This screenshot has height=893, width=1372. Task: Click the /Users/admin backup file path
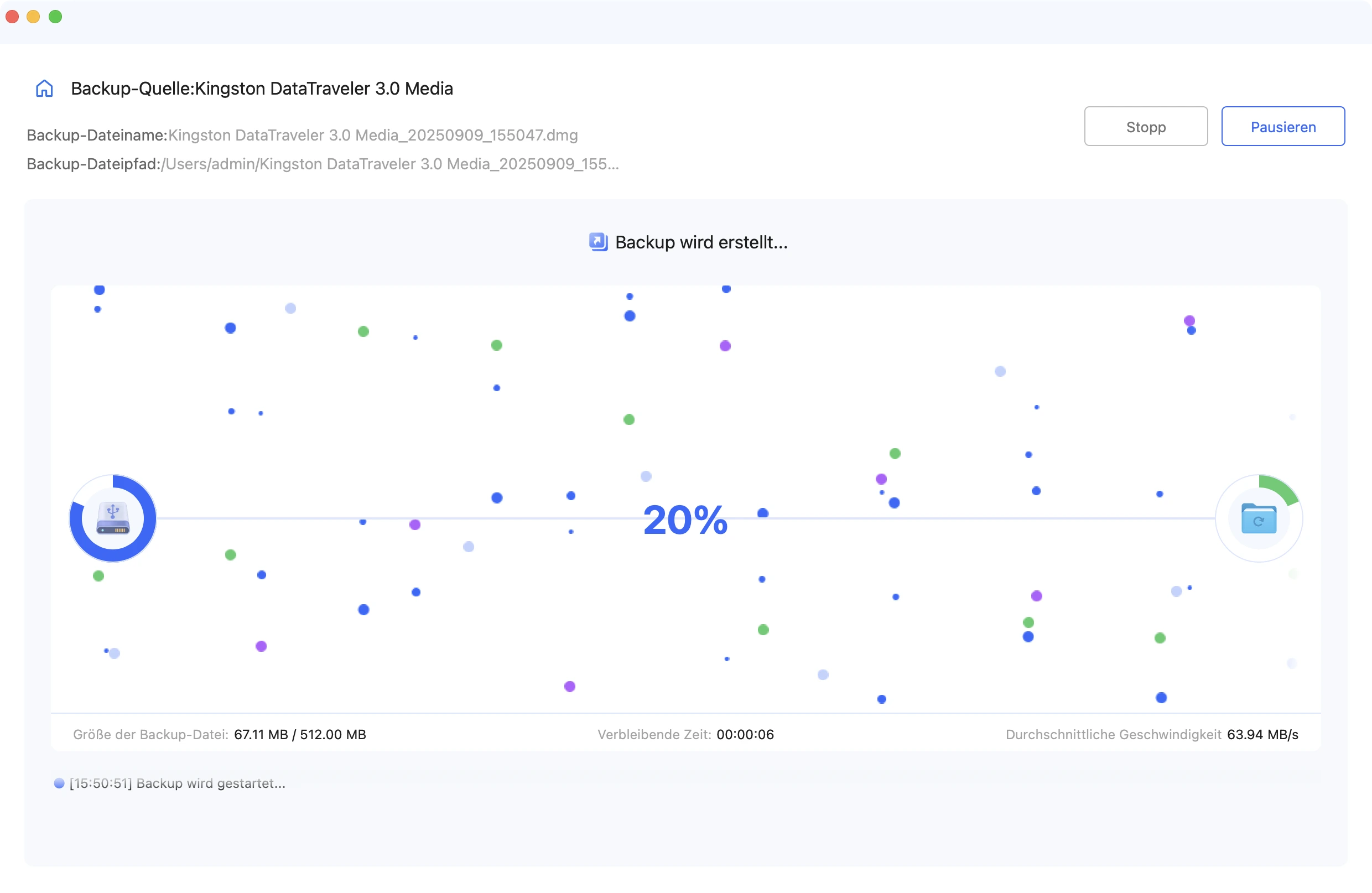[x=389, y=164]
